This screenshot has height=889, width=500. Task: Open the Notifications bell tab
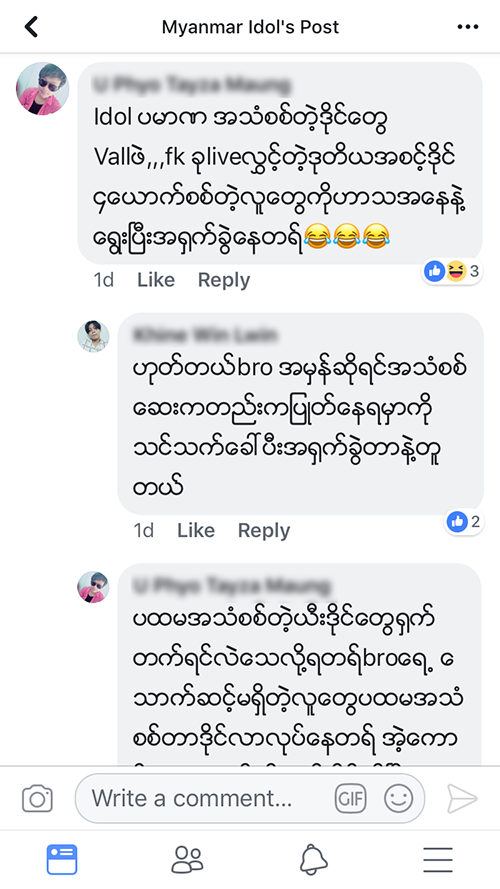[x=313, y=860]
